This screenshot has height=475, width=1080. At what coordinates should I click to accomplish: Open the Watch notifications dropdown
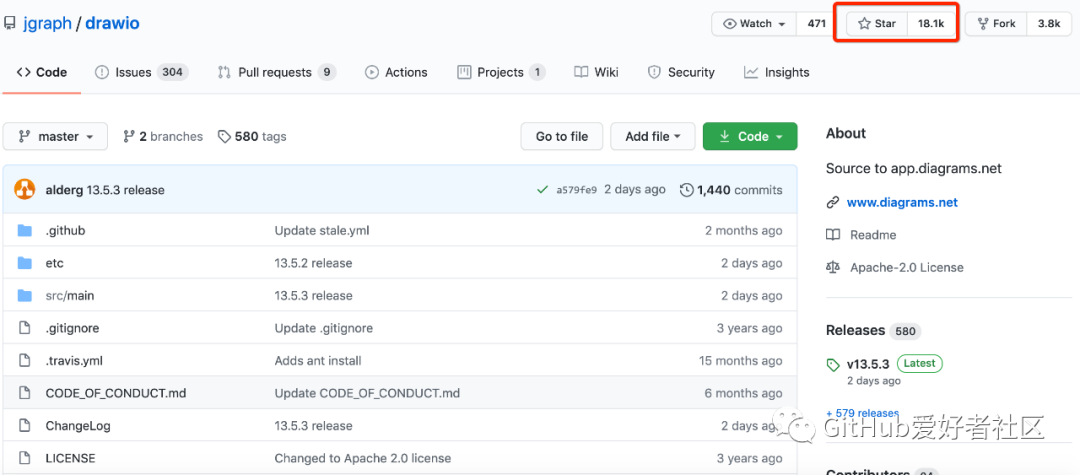click(754, 23)
